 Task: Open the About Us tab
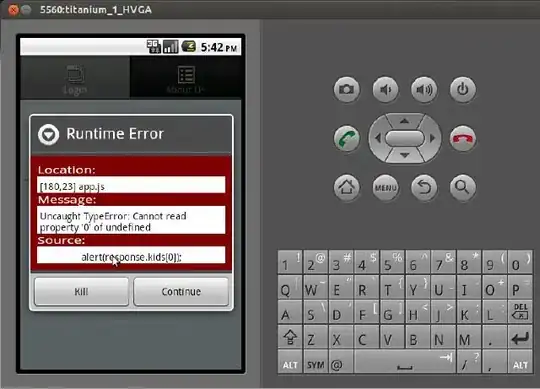click(186, 78)
